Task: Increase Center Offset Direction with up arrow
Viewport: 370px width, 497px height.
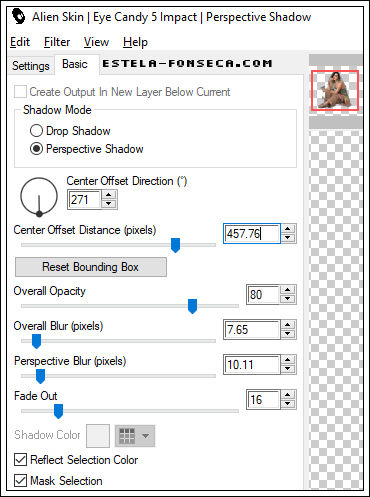Action: [x=109, y=195]
